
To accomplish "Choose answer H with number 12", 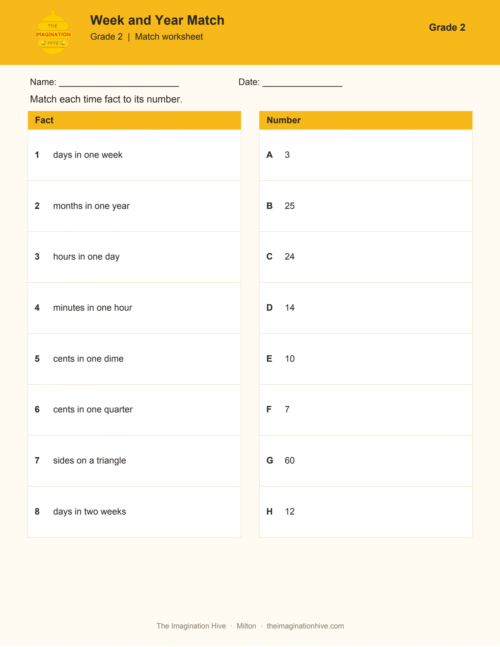I will [x=366, y=512].
